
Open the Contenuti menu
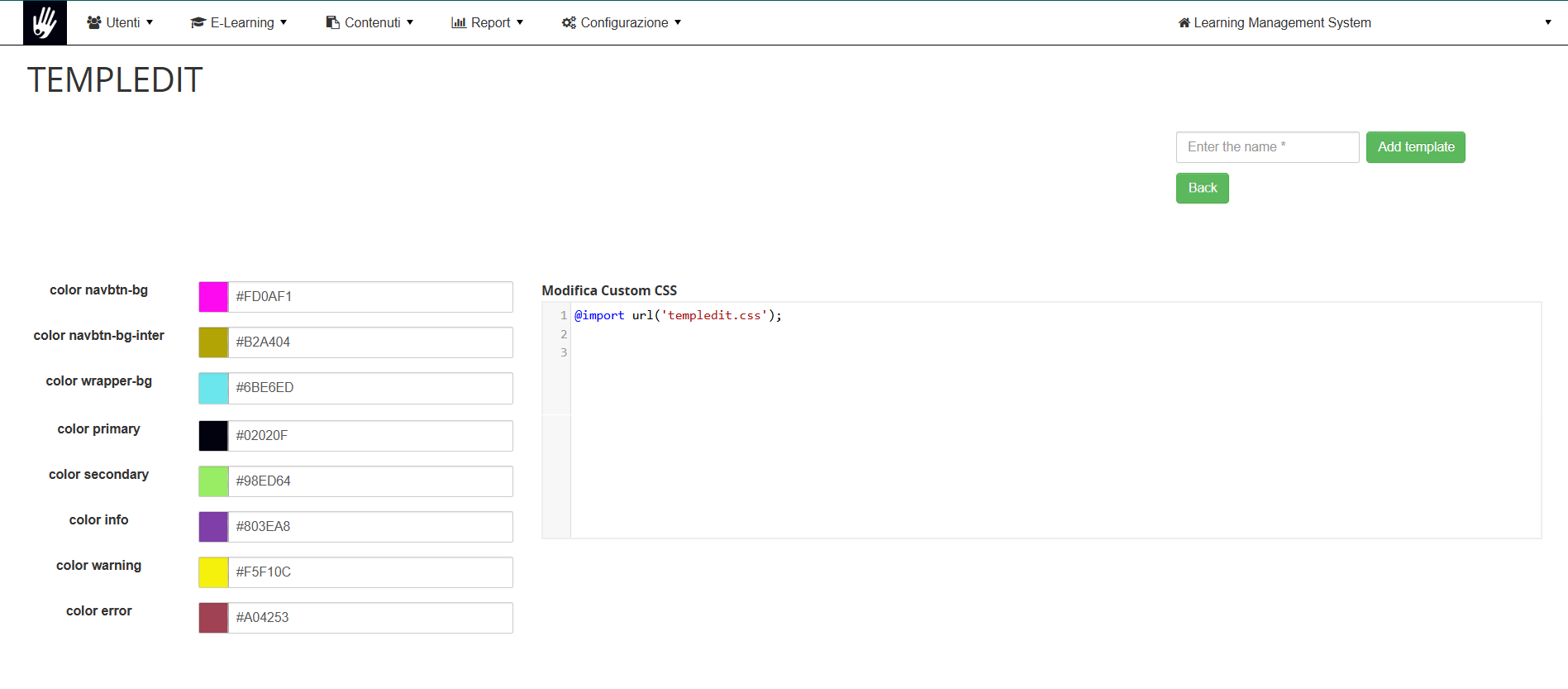click(x=370, y=22)
